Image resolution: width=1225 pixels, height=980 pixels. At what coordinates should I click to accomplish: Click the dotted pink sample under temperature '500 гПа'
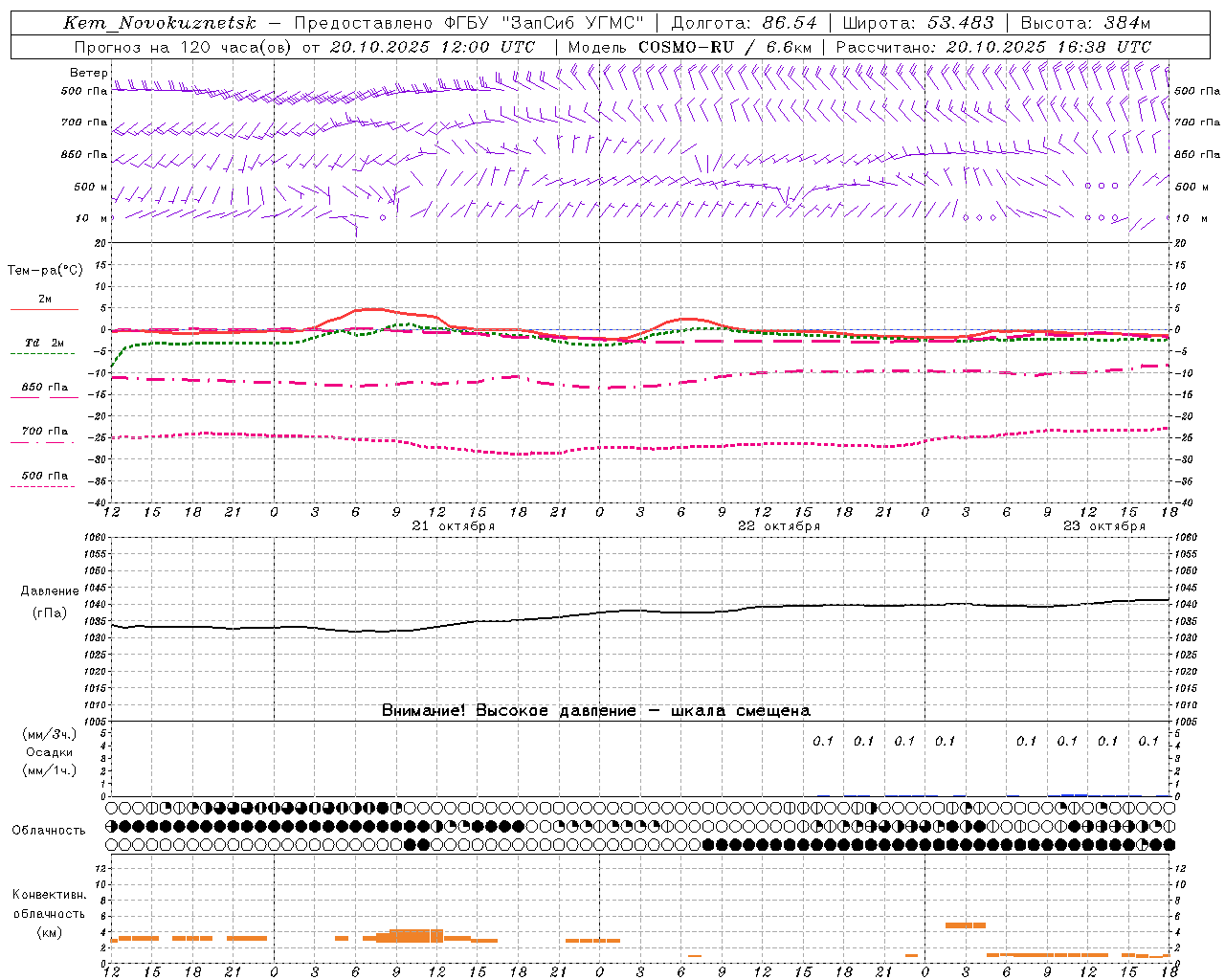pyautogui.click(x=43, y=486)
